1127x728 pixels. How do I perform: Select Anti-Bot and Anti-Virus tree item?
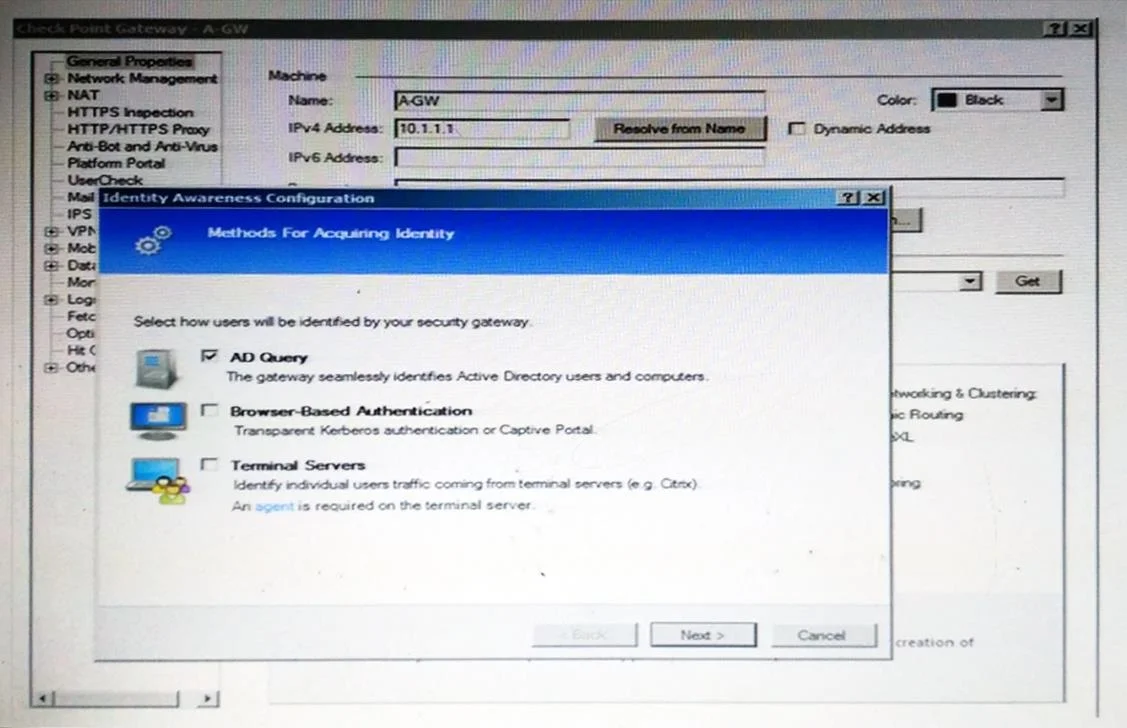142,146
